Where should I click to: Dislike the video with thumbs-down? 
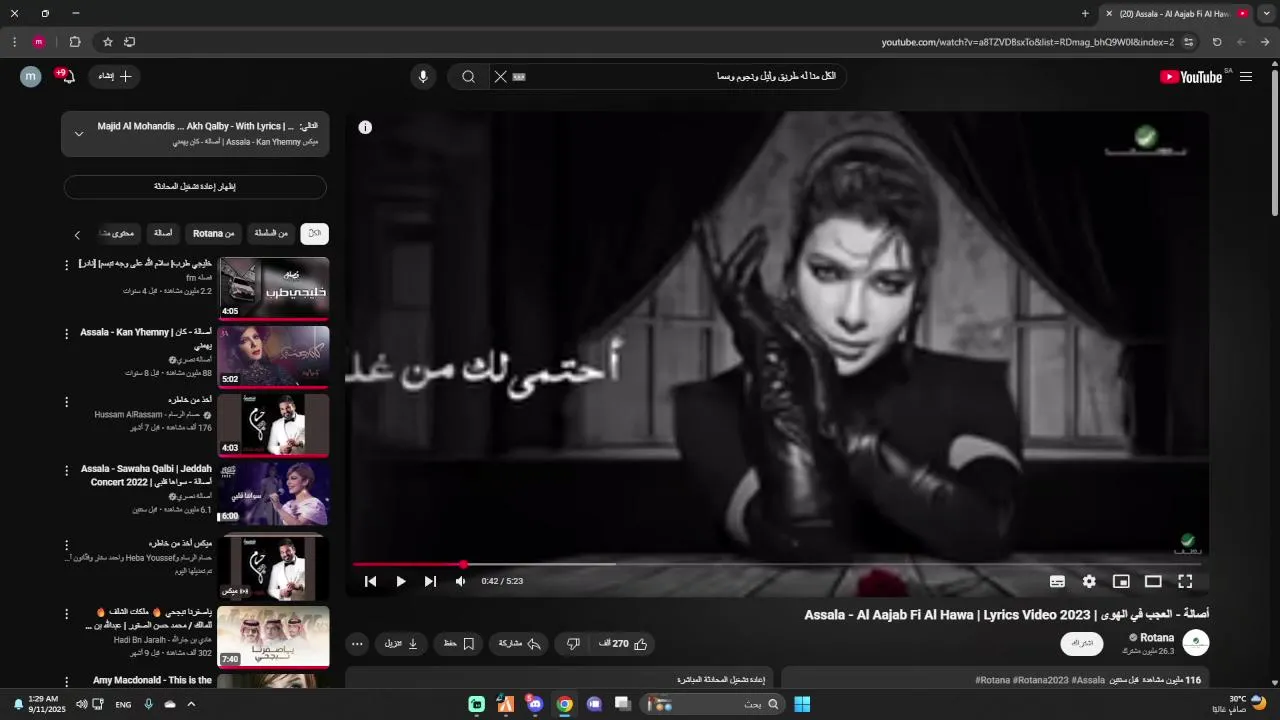(573, 644)
